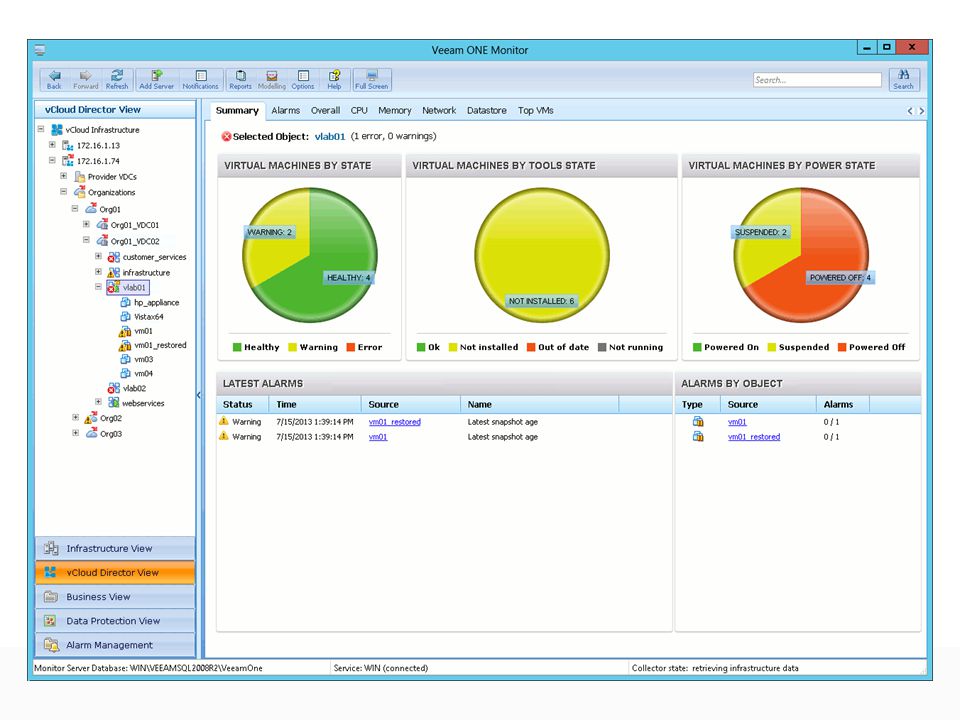Select the Org01 organization icon
The image size is (960, 720).
[91, 209]
